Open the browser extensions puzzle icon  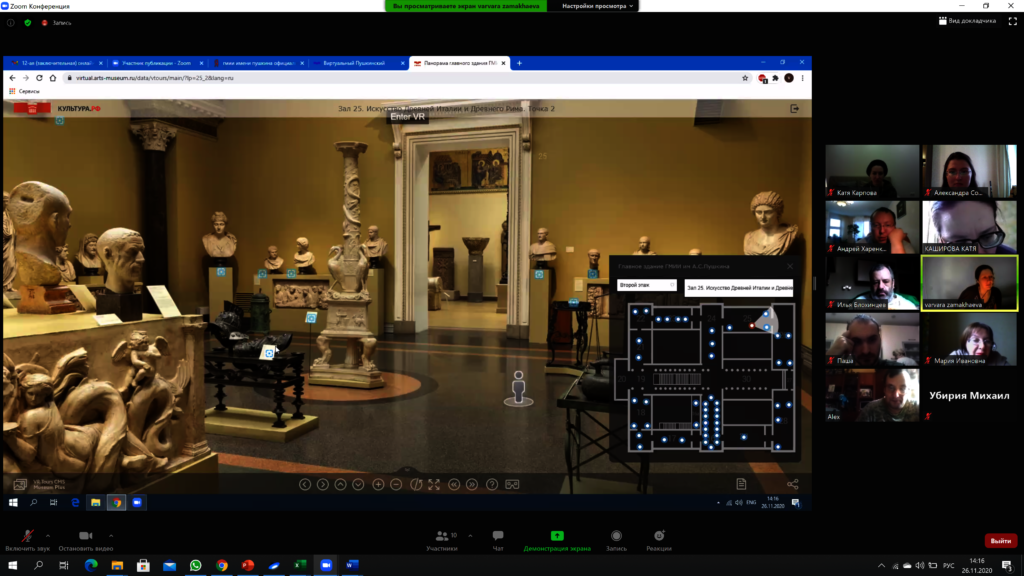tap(775, 78)
